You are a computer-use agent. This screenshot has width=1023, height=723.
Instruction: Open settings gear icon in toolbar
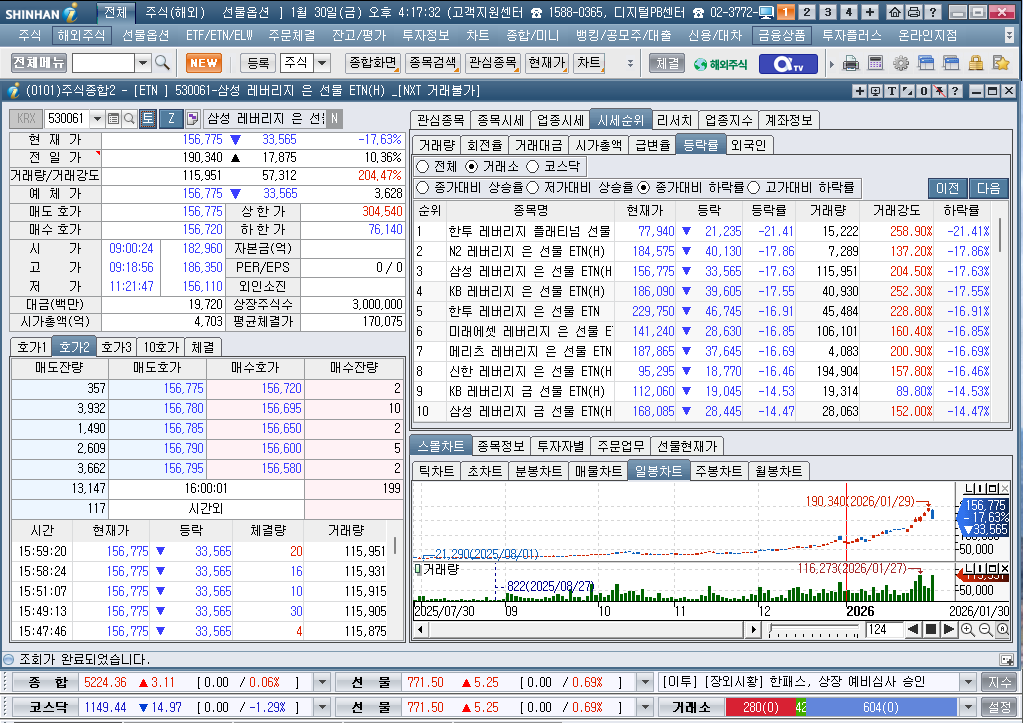pos(901,63)
